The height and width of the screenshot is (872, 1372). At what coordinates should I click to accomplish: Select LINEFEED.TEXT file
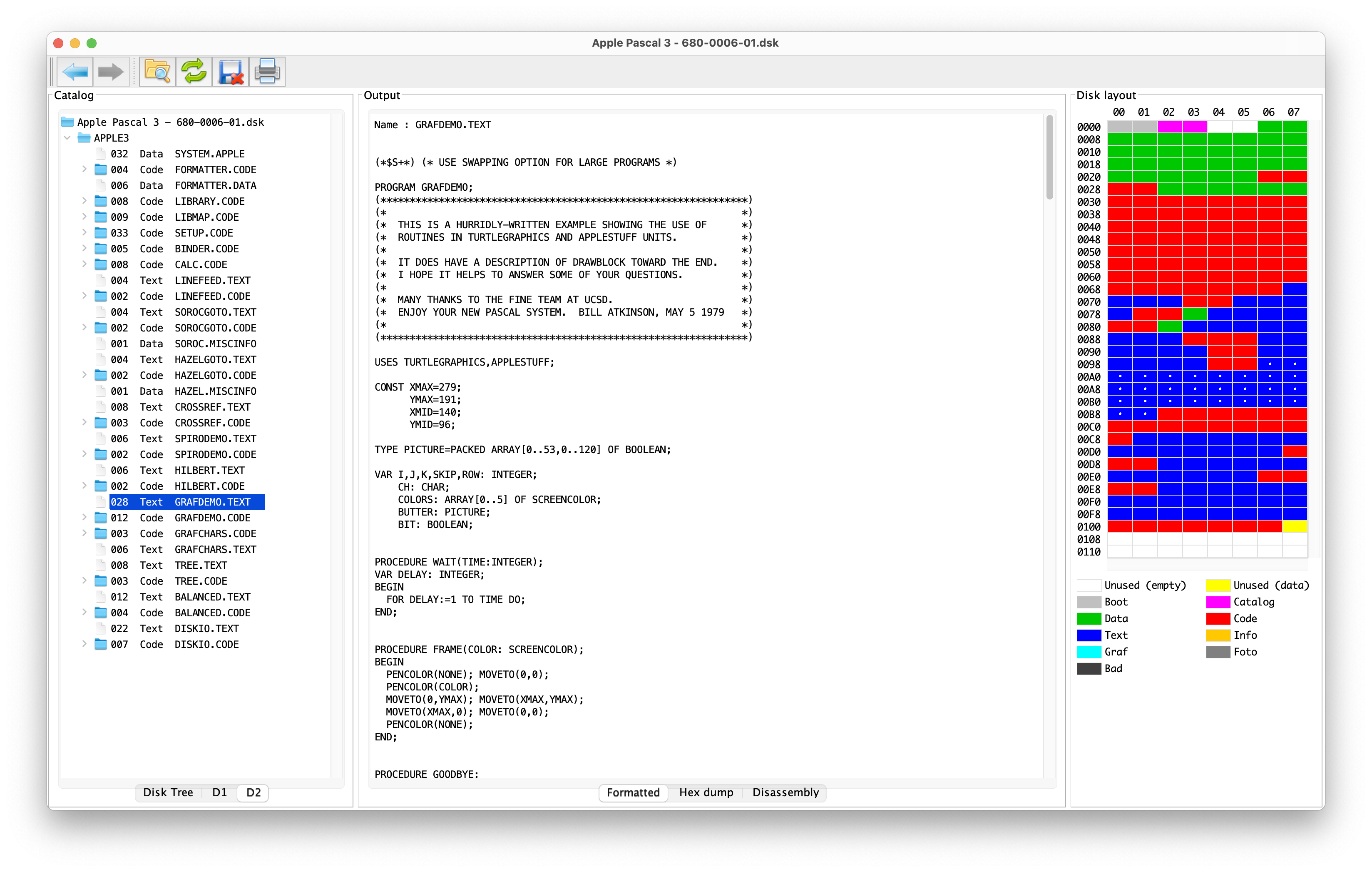tap(180, 280)
